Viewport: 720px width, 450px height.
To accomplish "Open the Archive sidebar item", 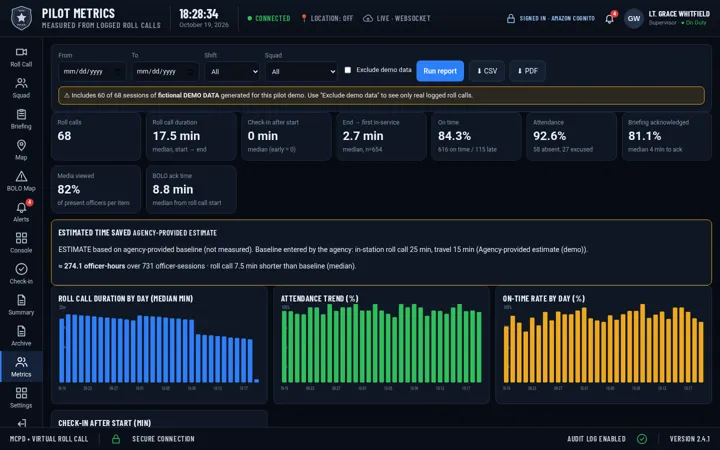I will coord(21,336).
